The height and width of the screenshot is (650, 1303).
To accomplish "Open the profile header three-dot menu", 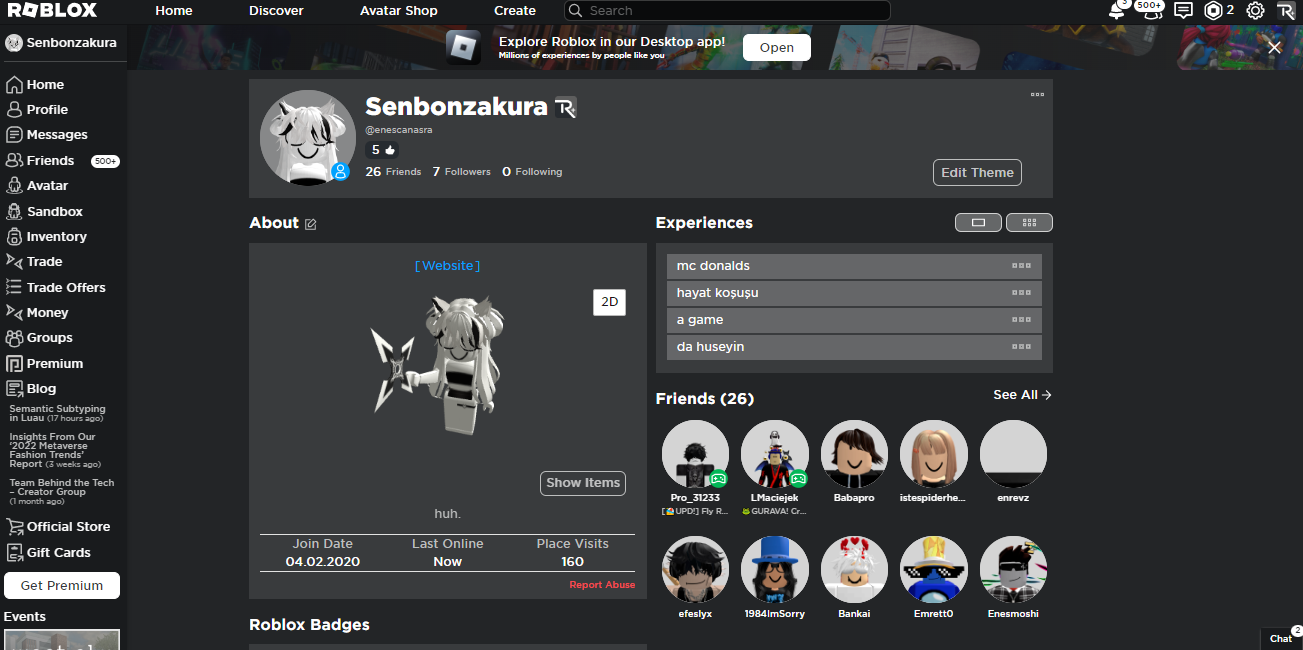I will (x=1037, y=95).
